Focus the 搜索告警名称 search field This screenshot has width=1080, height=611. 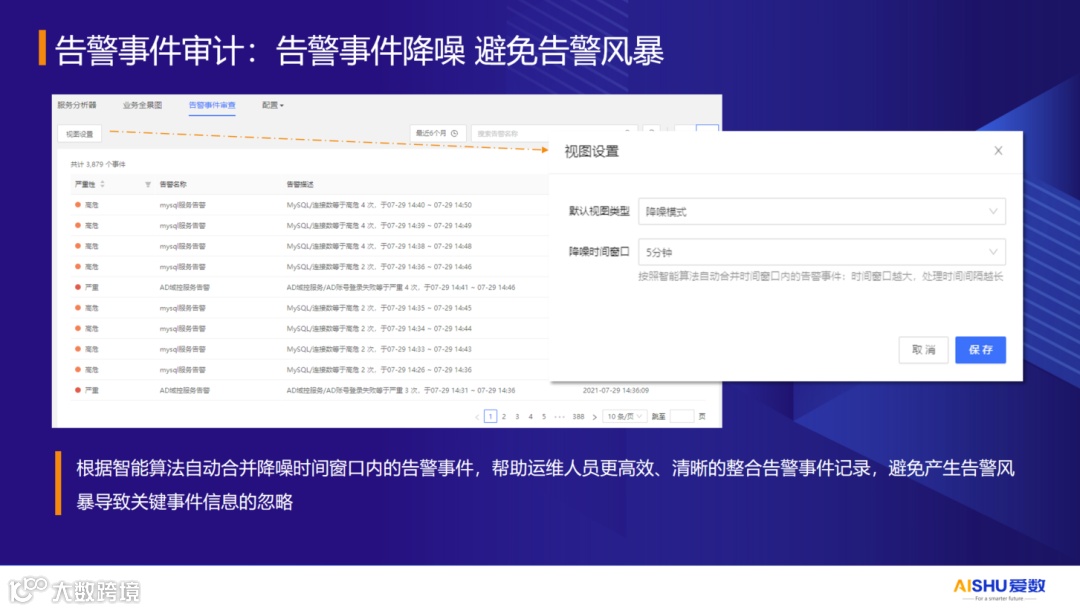click(553, 134)
